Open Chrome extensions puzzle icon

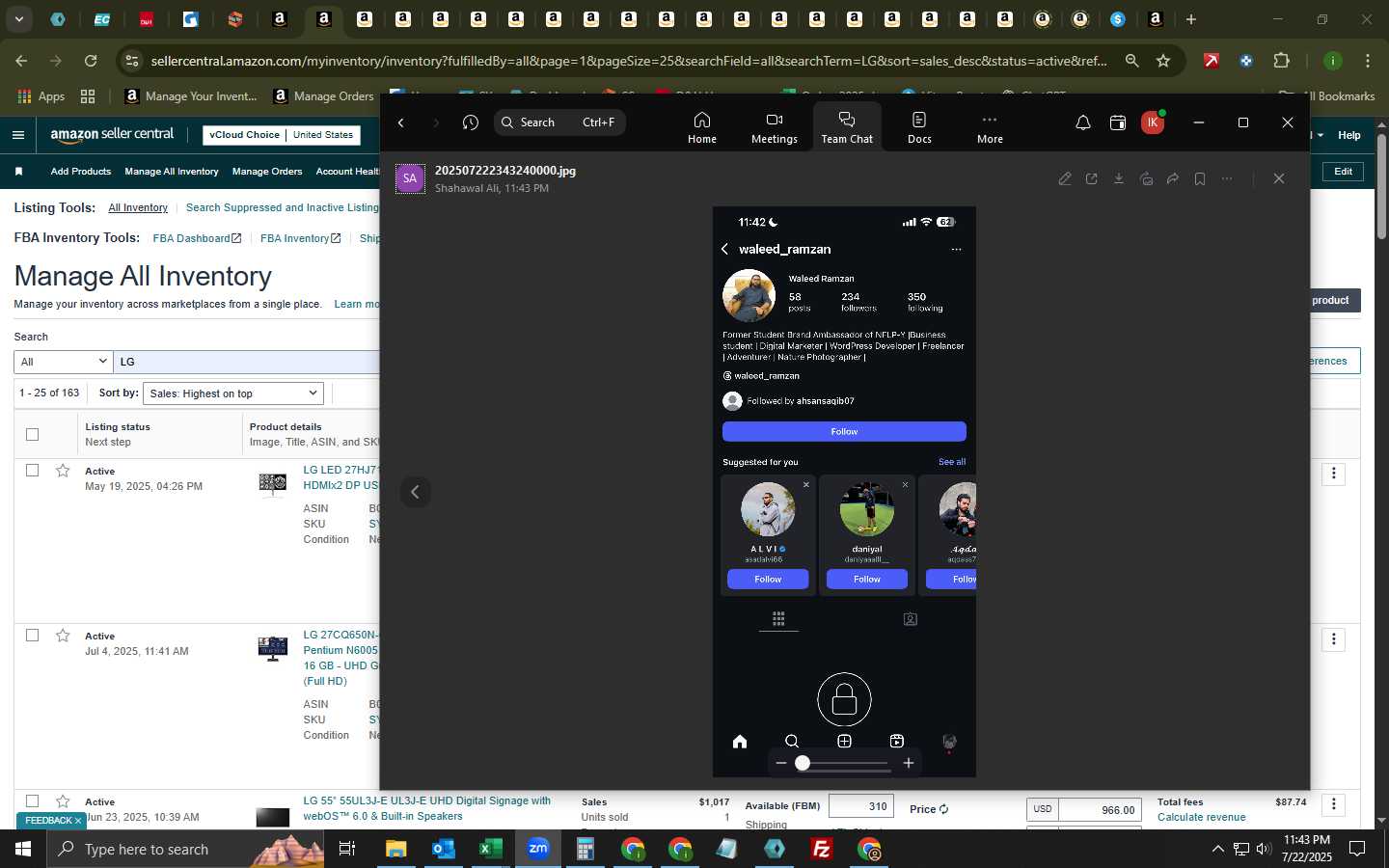pos(1281,61)
